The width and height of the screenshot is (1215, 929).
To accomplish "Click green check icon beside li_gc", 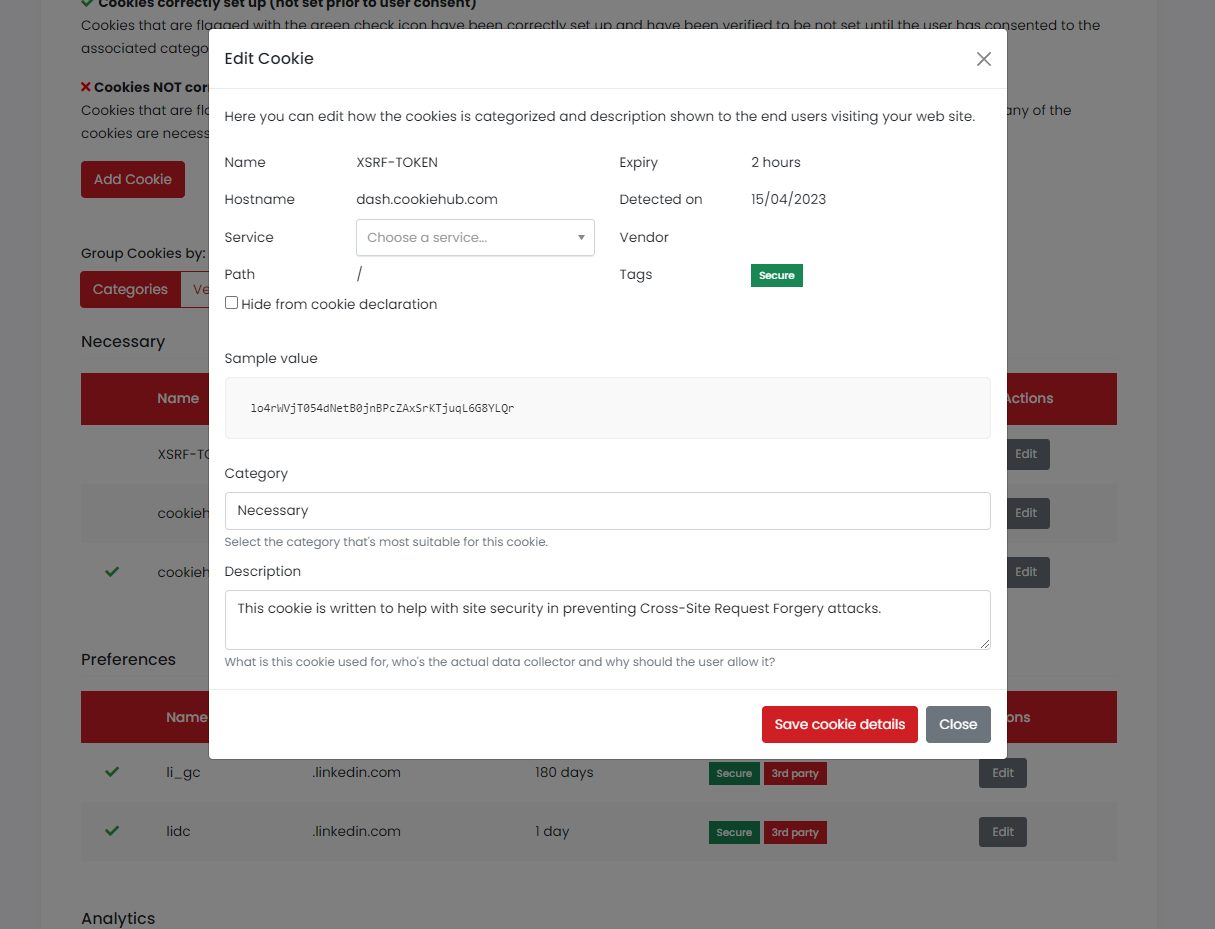I will (x=112, y=772).
